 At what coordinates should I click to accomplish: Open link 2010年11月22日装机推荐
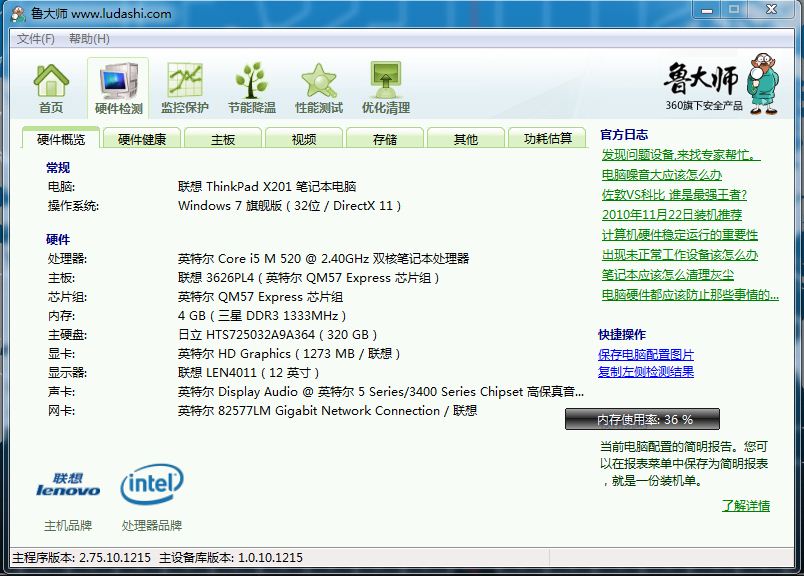(x=672, y=215)
